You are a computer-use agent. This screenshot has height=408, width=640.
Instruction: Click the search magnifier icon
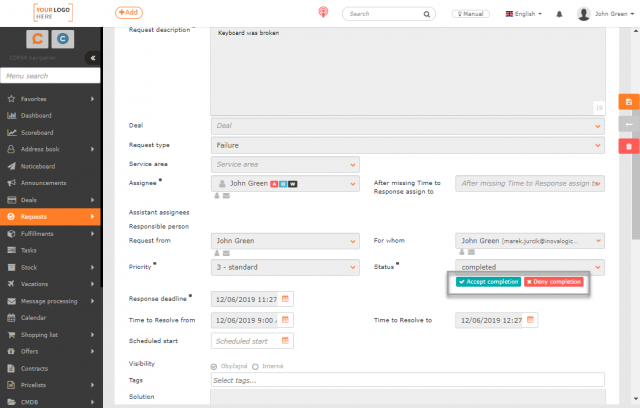[427, 14]
